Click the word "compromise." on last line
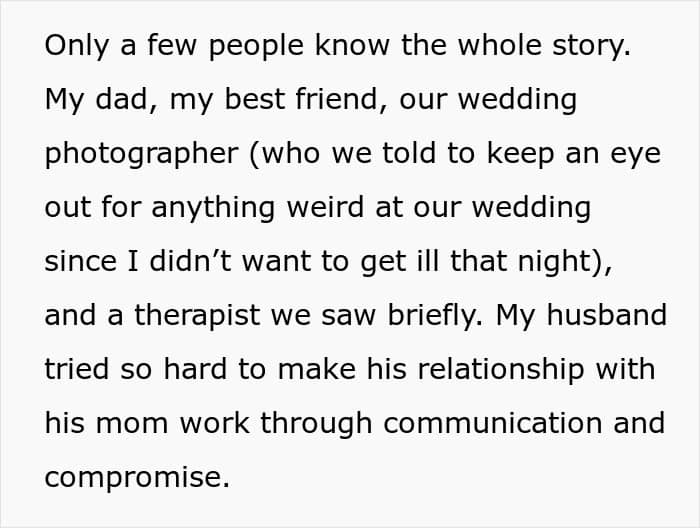Viewport: 700px width, 528px height. [x=137, y=478]
